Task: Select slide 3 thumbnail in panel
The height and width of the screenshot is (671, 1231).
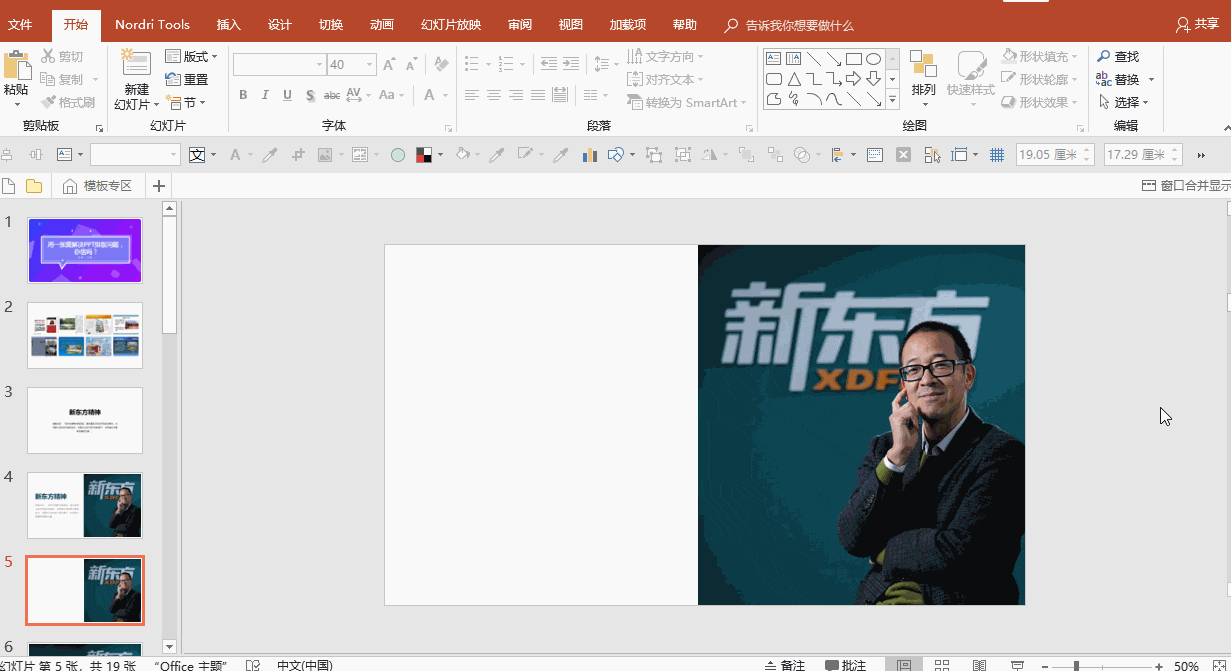Action: coord(85,420)
